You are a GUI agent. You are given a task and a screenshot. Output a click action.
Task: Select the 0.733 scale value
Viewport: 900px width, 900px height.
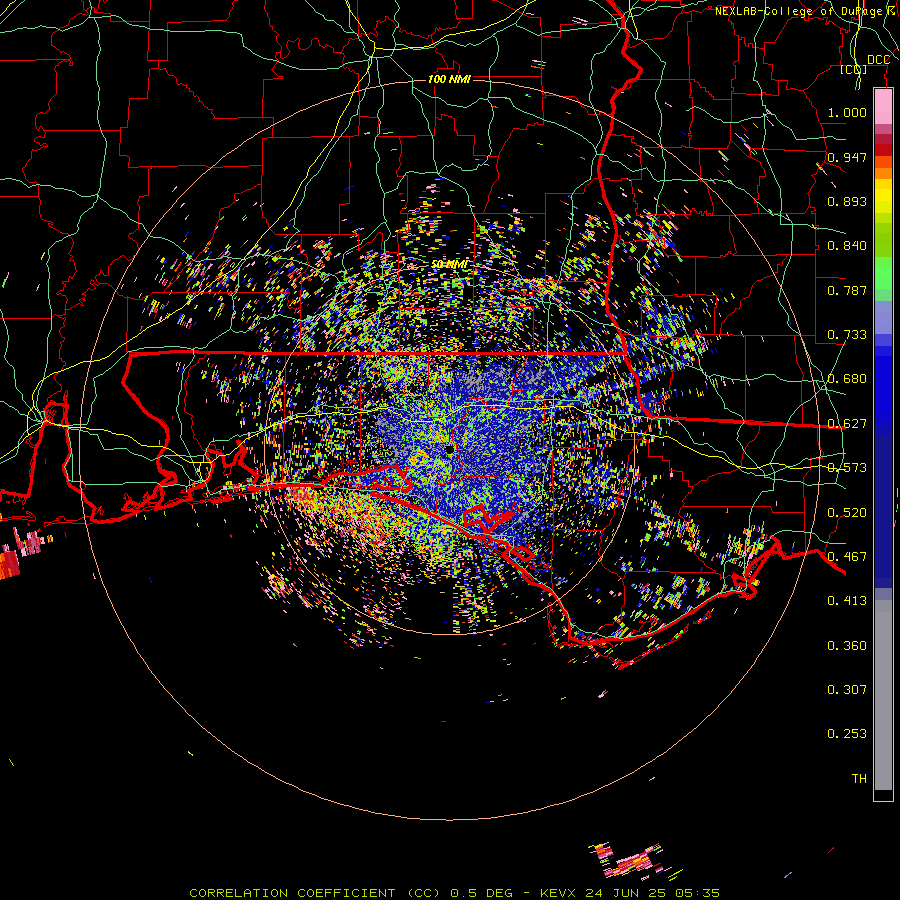[847, 335]
